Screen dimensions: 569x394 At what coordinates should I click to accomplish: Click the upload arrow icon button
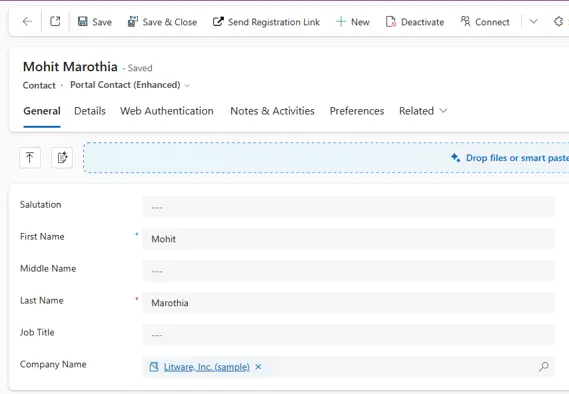point(30,158)
